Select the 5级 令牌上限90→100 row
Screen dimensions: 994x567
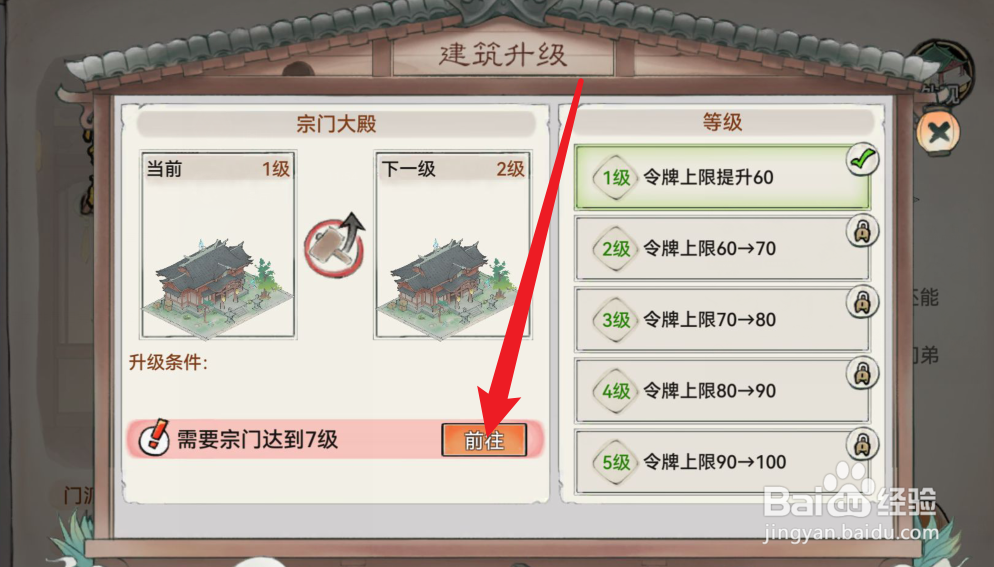click(722, 462)
